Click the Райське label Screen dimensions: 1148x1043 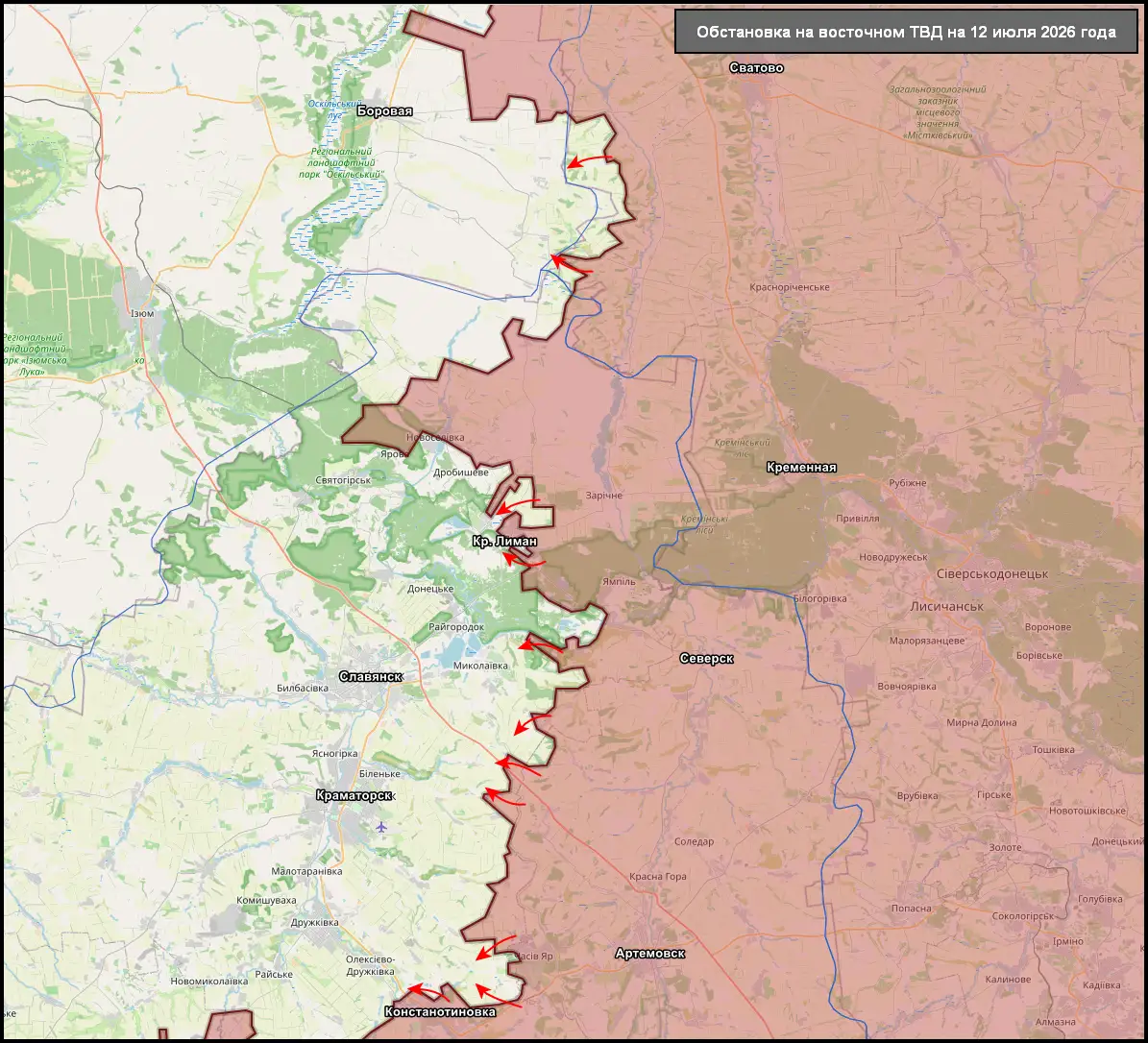point(274,975)
